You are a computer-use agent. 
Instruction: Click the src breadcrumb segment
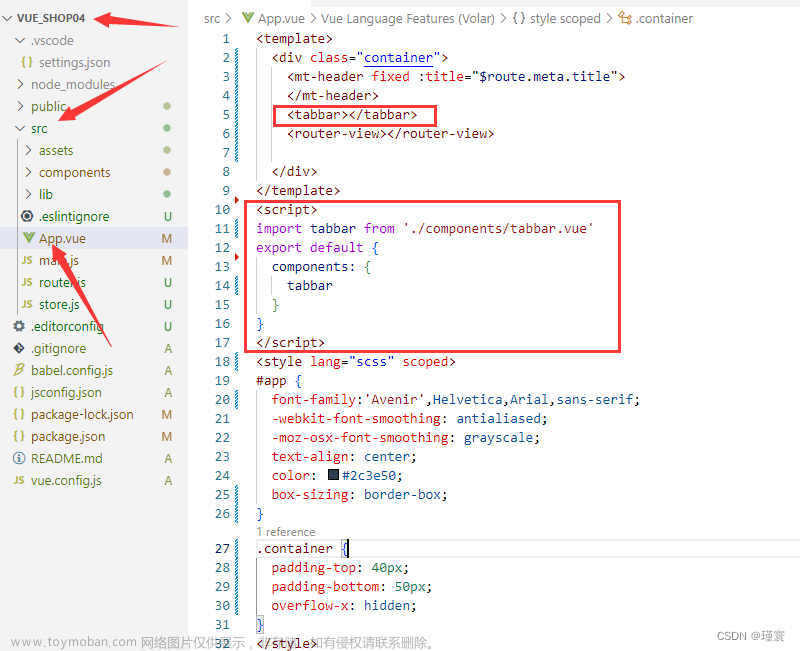click(212, 19)
